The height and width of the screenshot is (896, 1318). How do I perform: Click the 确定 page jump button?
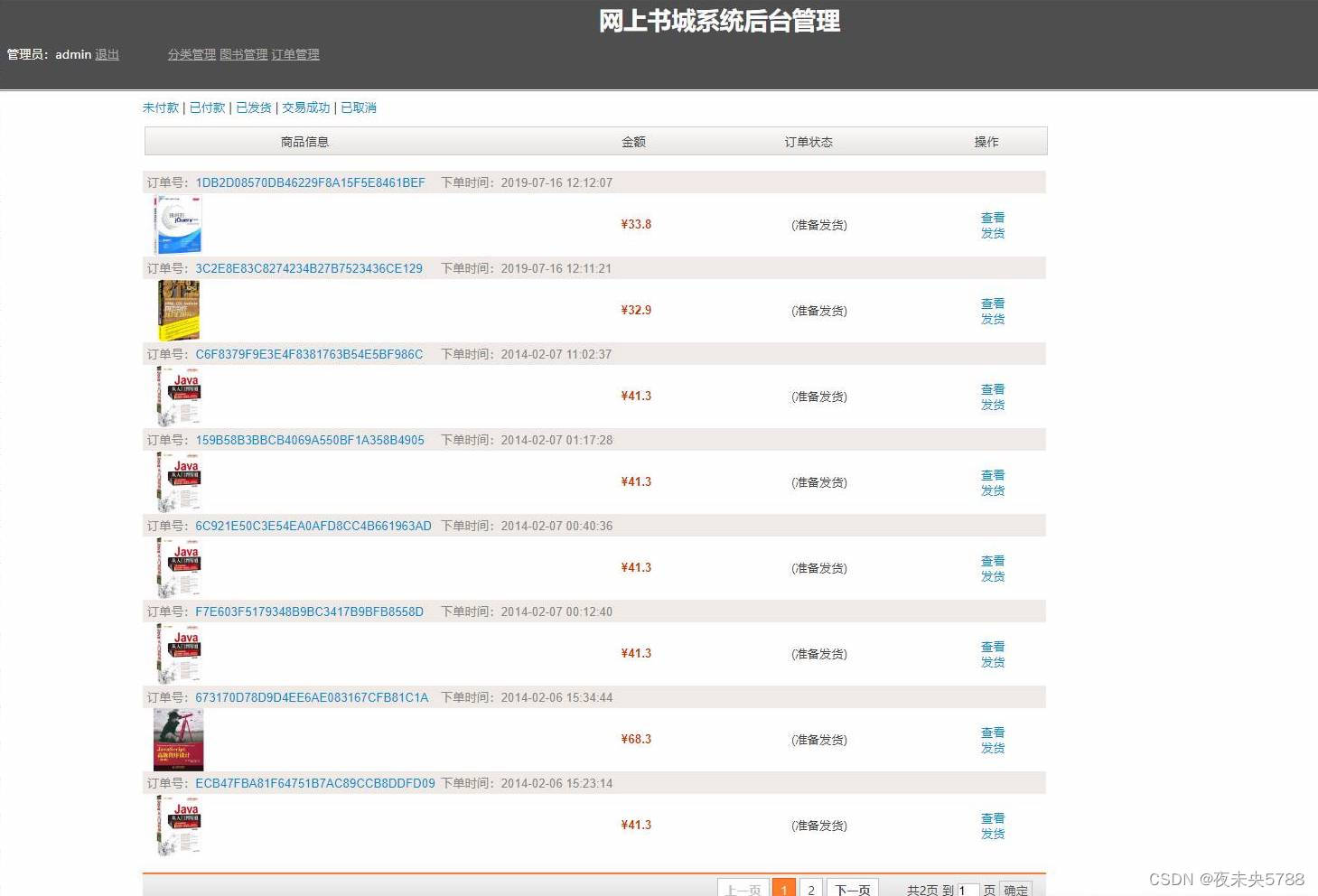[x=1016, y=890]
